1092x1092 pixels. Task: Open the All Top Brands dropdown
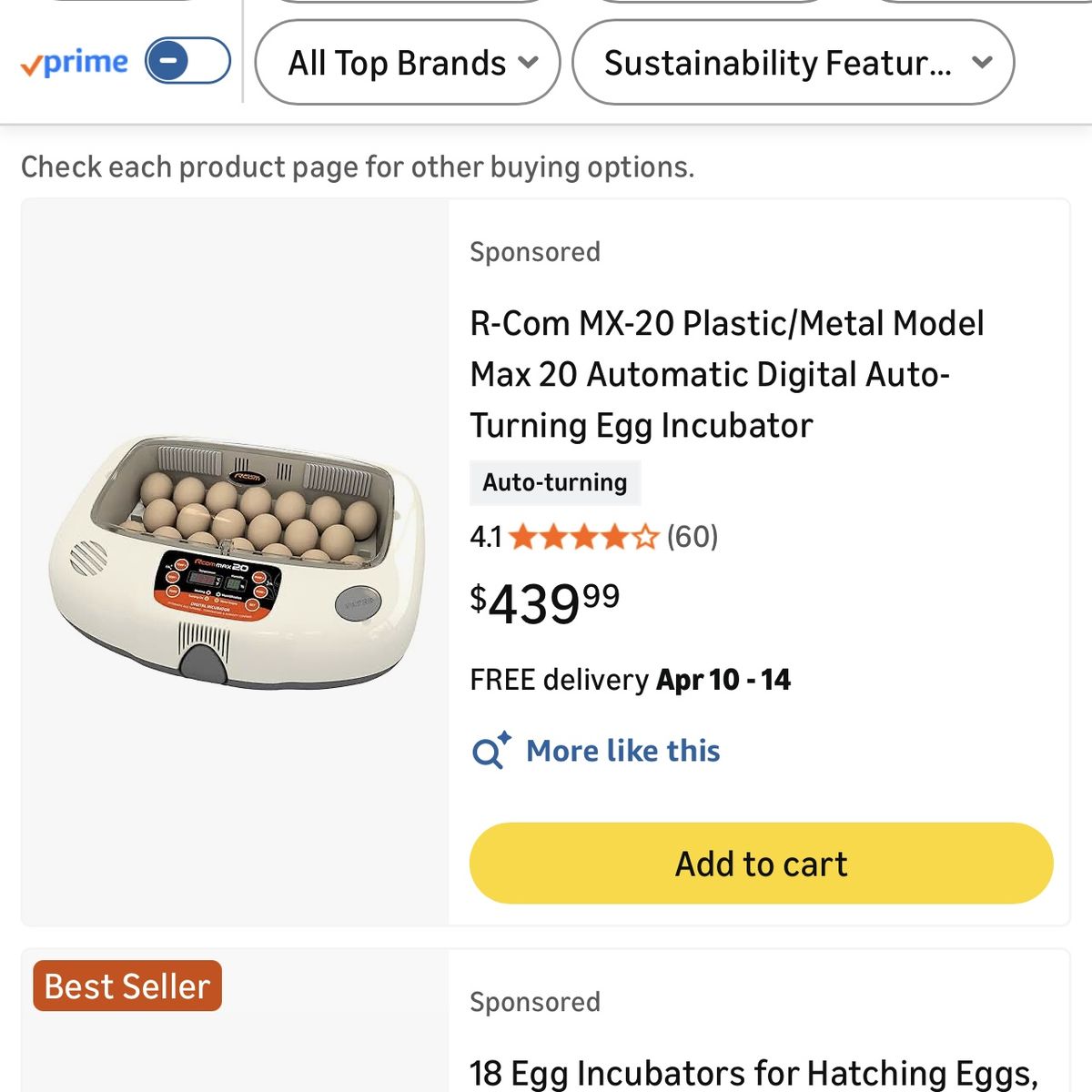coord(407,63)
